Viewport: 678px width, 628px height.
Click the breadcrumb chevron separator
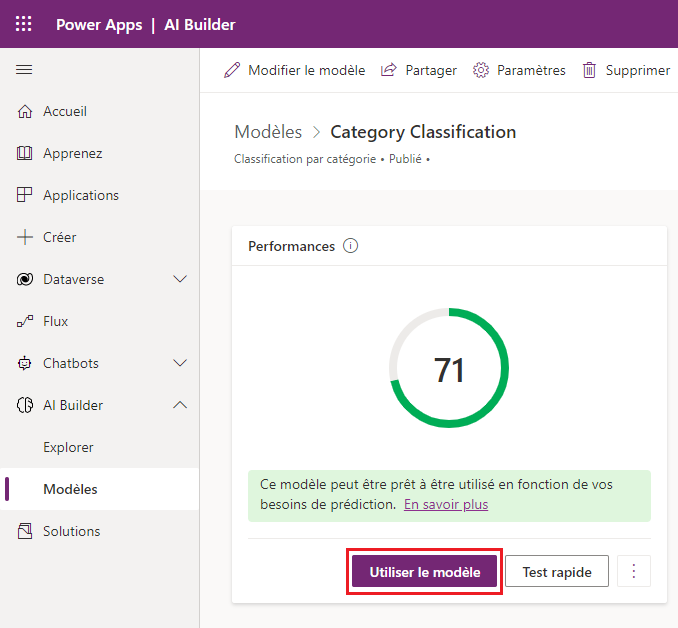pos(317,132)
